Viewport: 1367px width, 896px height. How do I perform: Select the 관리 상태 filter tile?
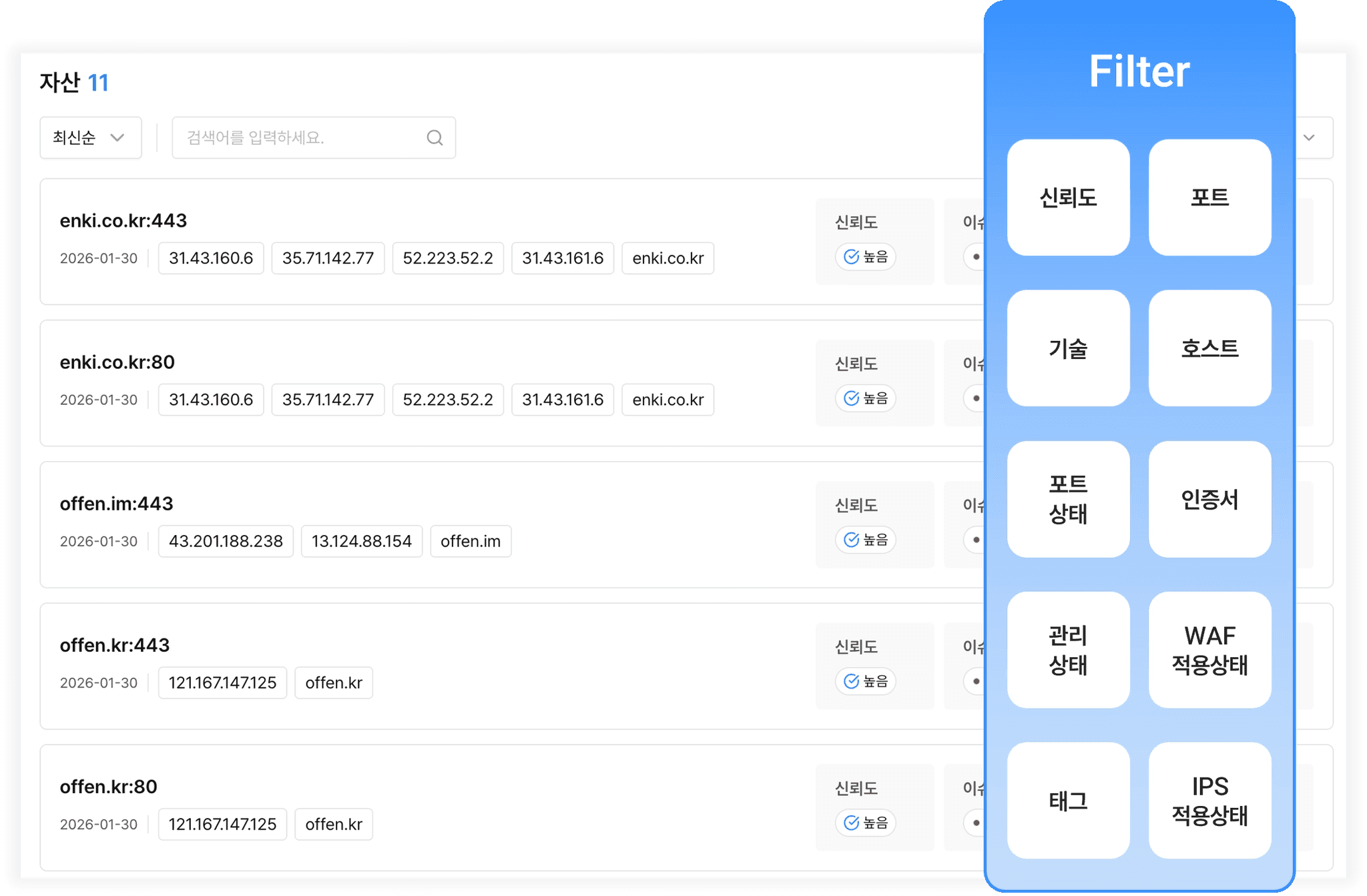(x=1068, y=650)
